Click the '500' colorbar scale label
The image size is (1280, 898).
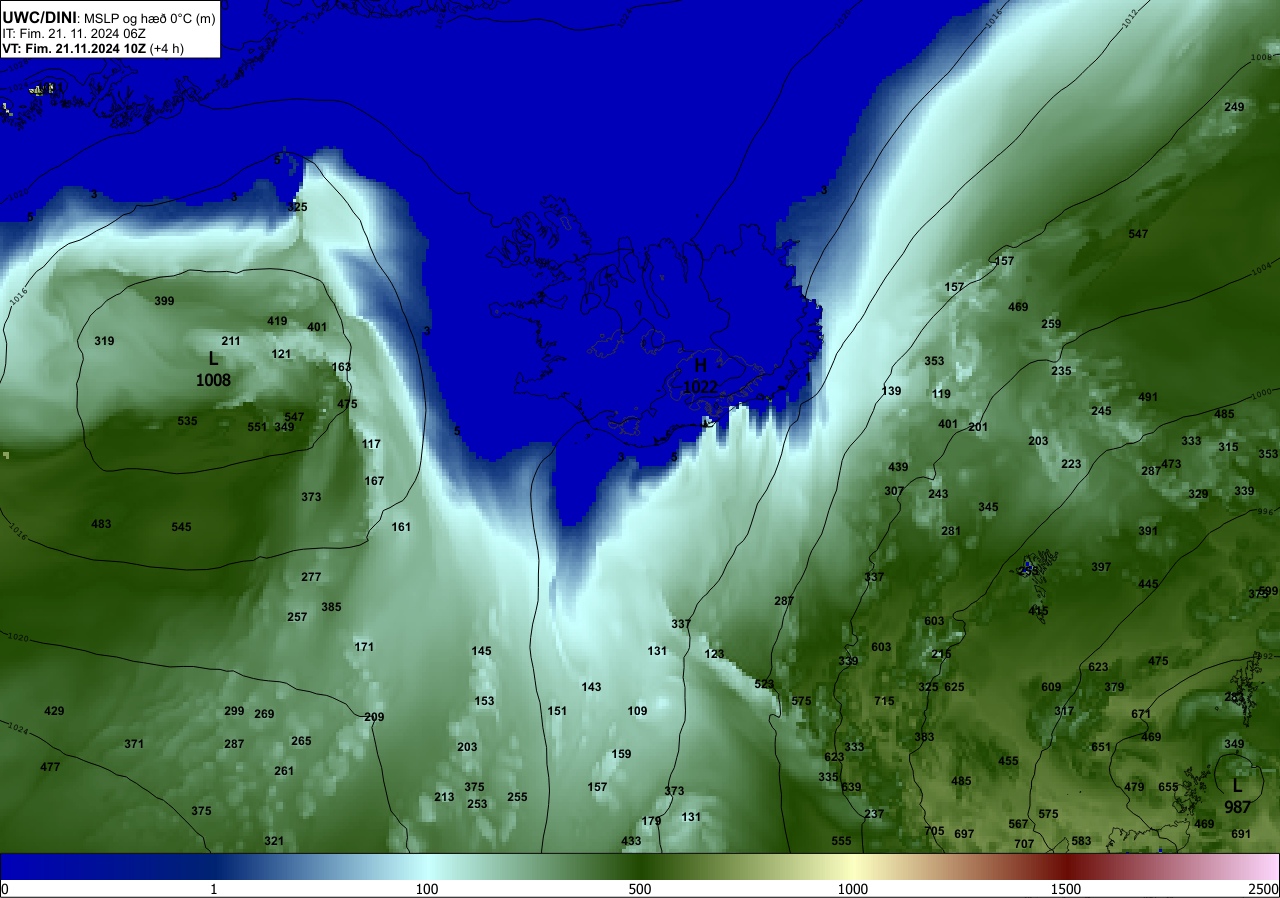[x=640, y=889]
